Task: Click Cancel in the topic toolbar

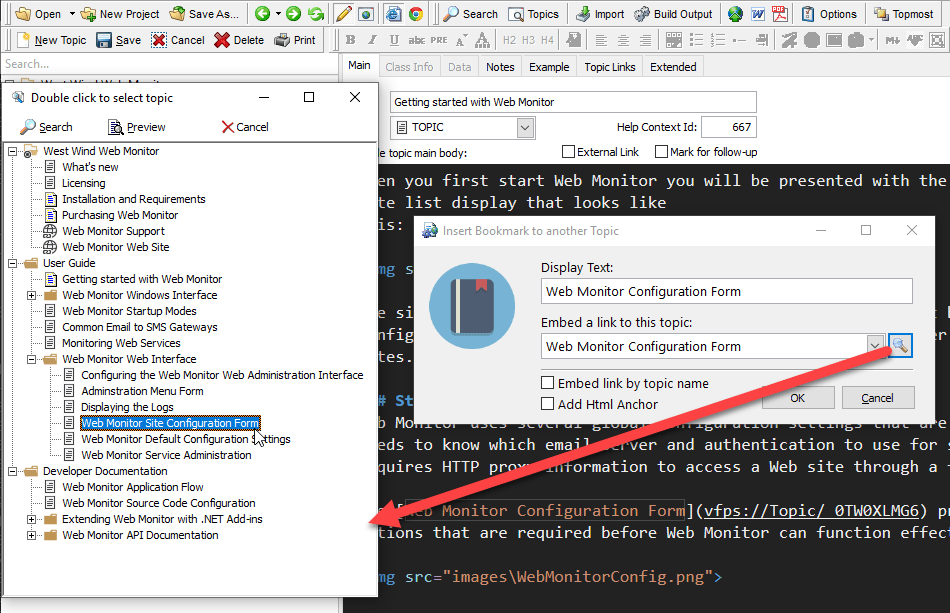Action: (178, 40)
